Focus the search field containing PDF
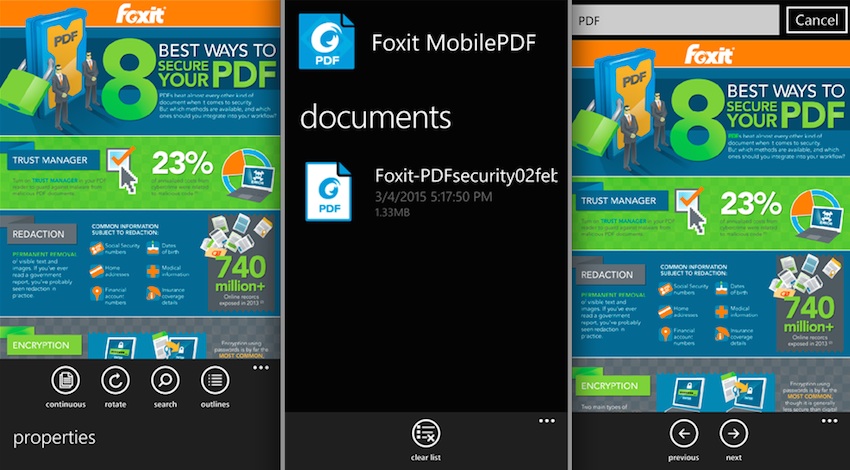The width and height of the screenshot is (850, 470). pyautogui.click(x=675, y=21)
